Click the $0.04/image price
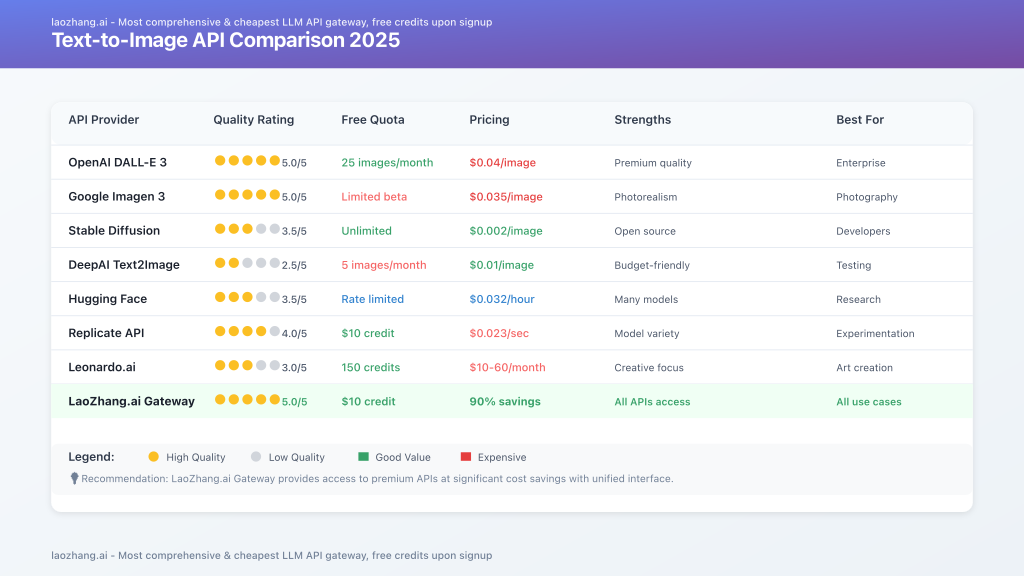The width and height of the screenshot is (1024, 576). 502,163
